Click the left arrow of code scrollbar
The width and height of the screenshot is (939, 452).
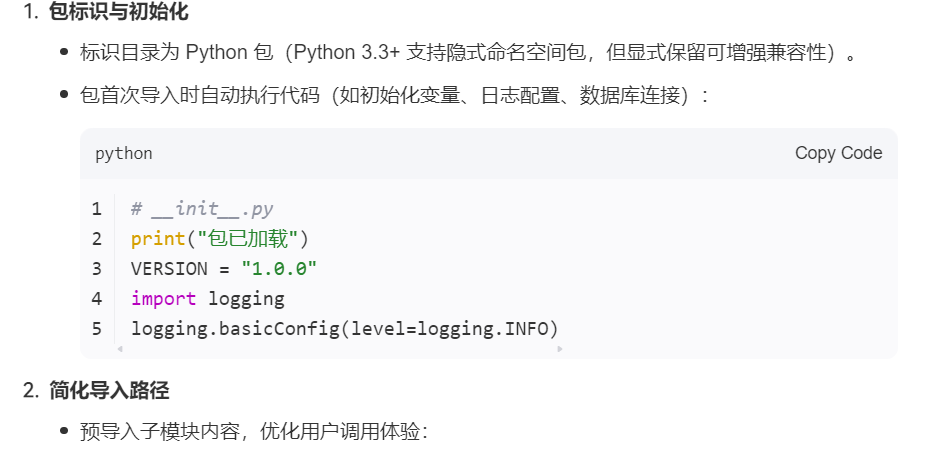[x=120, y=348]
